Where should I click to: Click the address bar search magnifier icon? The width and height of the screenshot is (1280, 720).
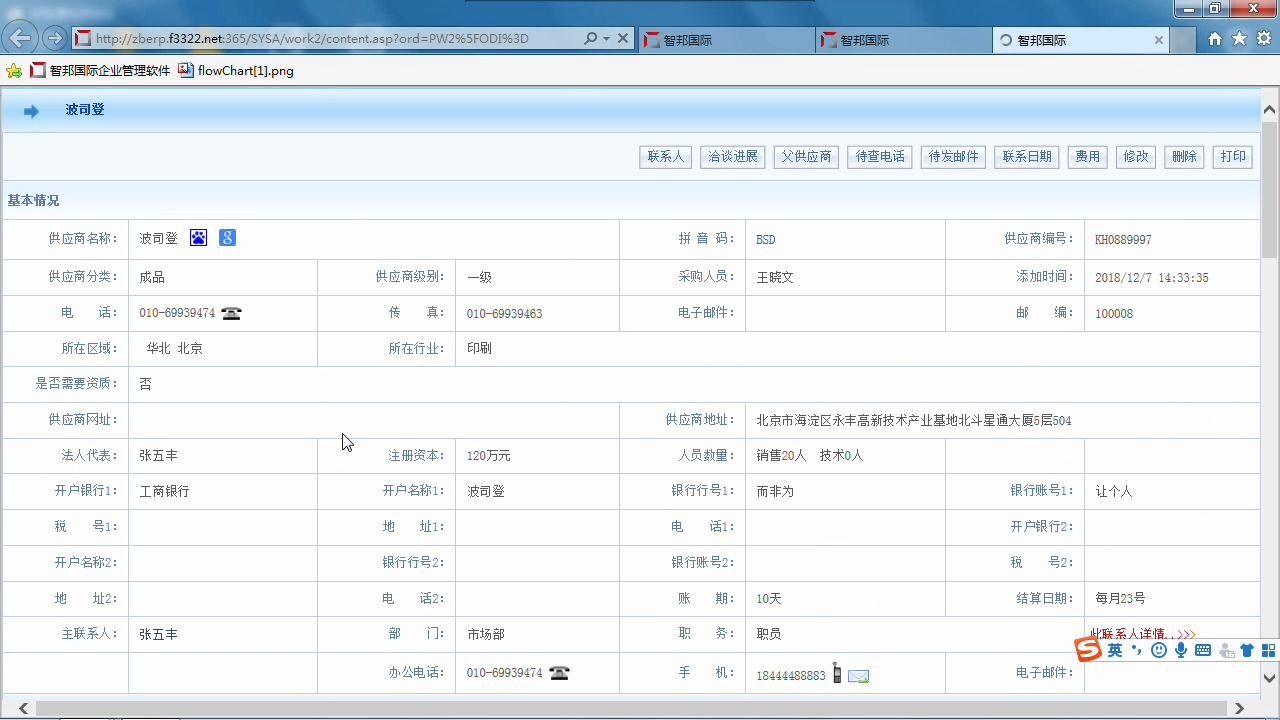click(590, 39)
